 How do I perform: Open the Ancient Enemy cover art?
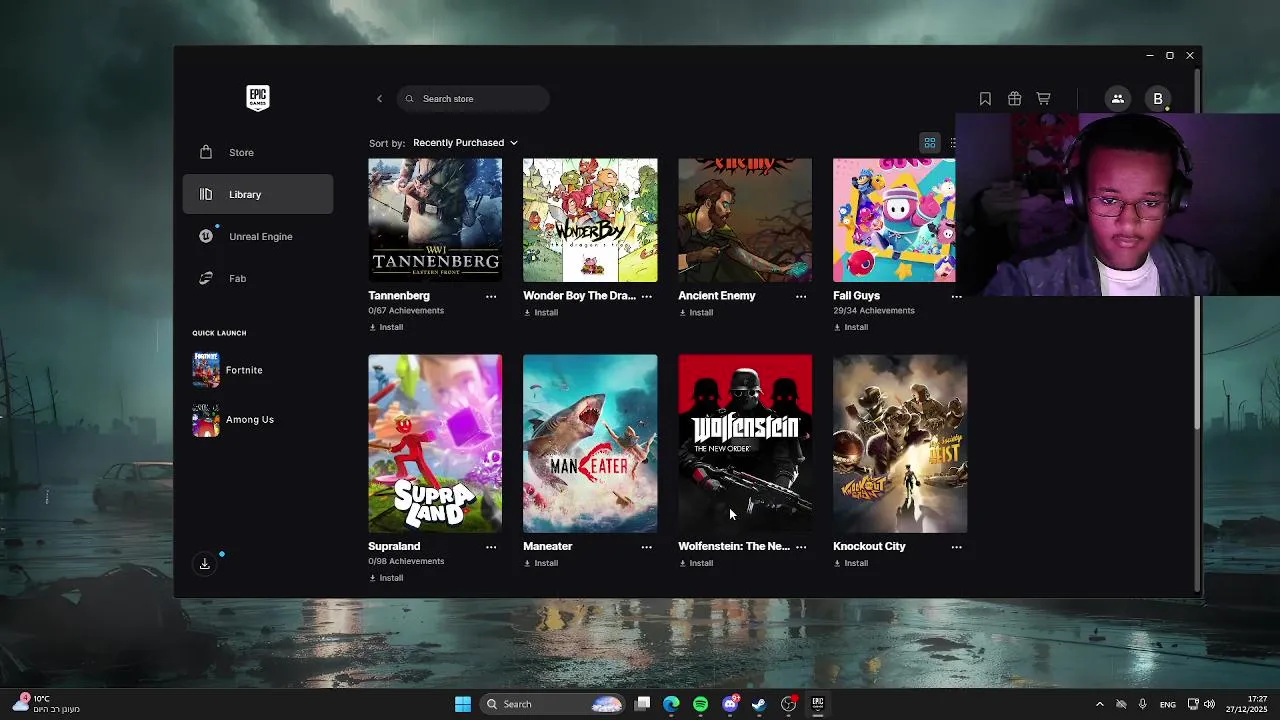[x=745, y=220]
